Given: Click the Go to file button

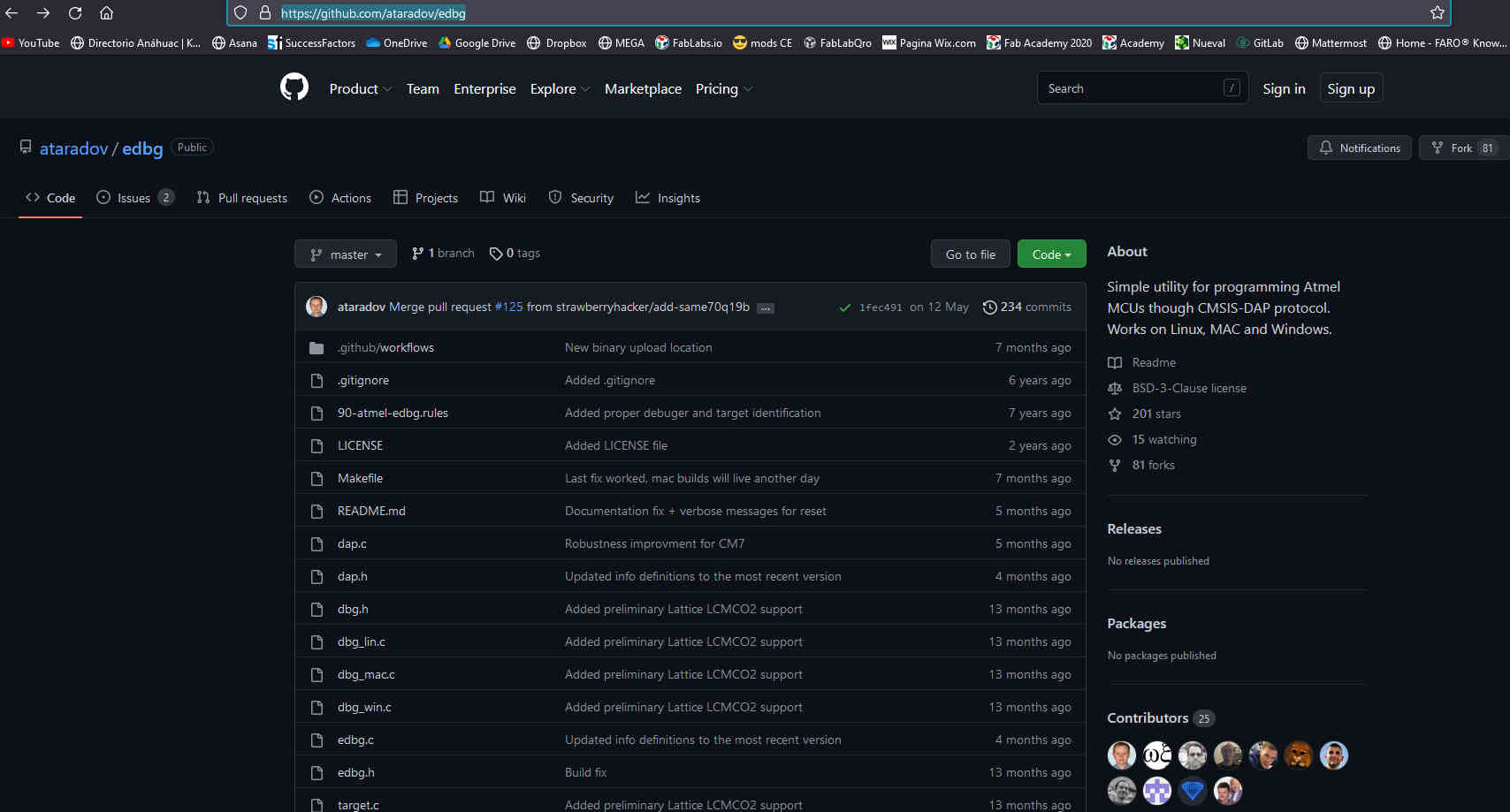Looking at the screenshot, I should pos(971,254).
